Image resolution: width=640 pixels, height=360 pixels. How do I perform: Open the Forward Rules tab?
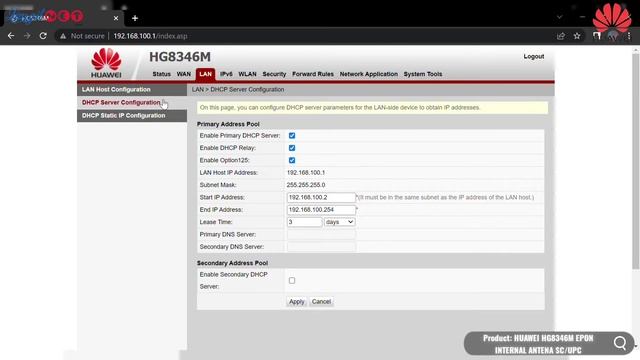[x=313, y=74]
